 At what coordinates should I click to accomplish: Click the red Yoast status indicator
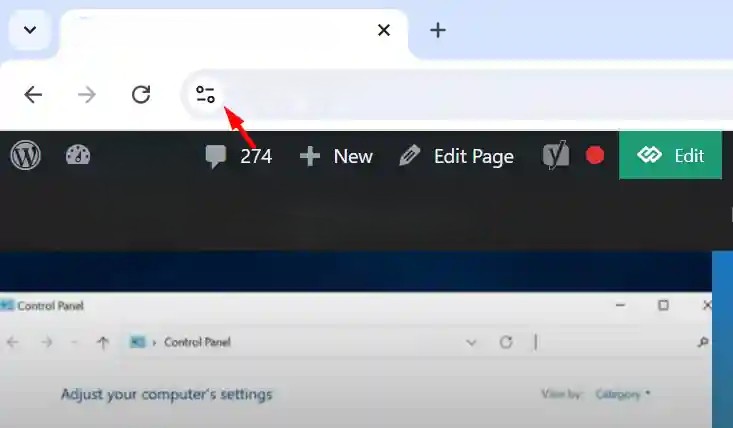tap(595, 155)
